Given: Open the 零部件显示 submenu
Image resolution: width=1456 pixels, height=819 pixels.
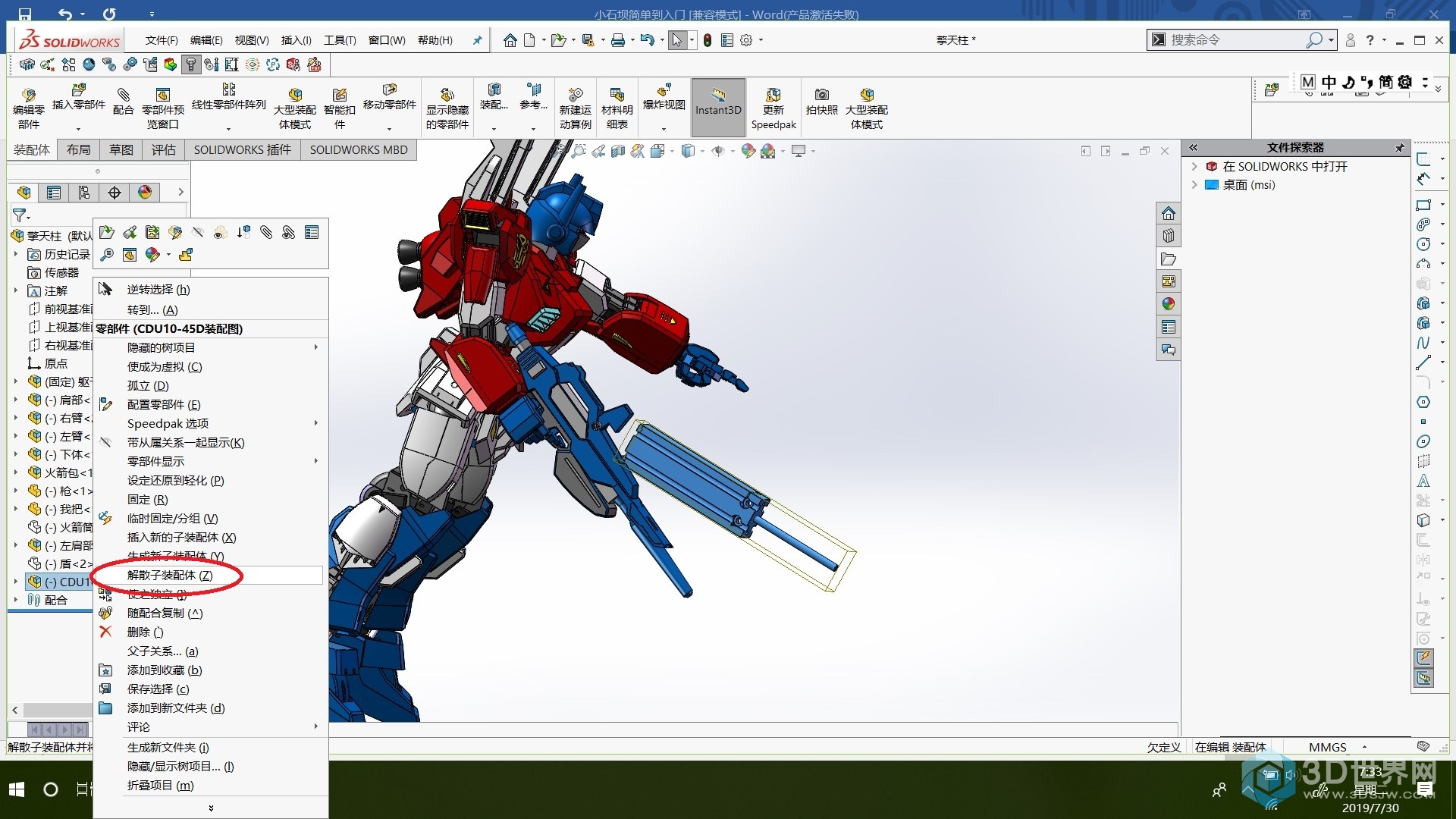Looking at the screenshot, I should (x=211, y=461).
